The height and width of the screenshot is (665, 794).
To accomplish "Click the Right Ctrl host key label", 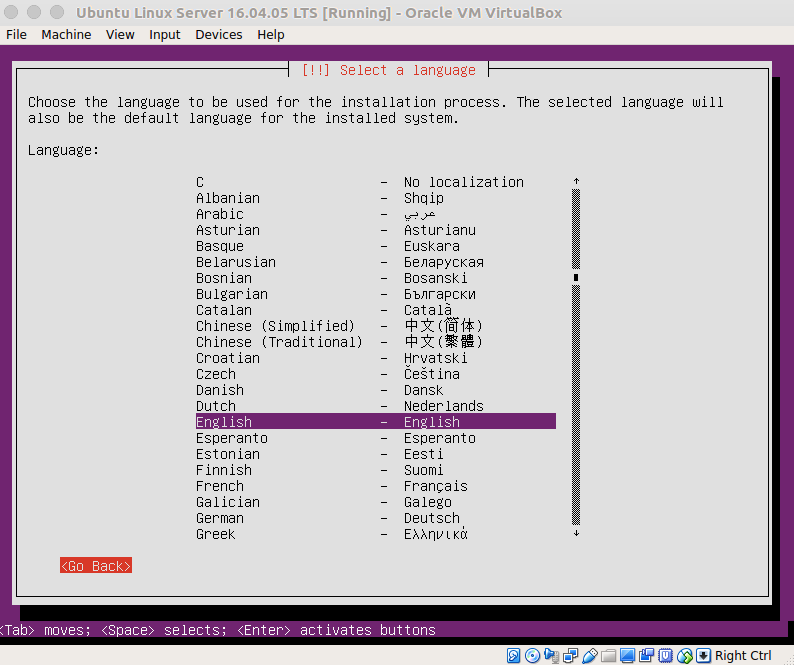I will (743, 655).
